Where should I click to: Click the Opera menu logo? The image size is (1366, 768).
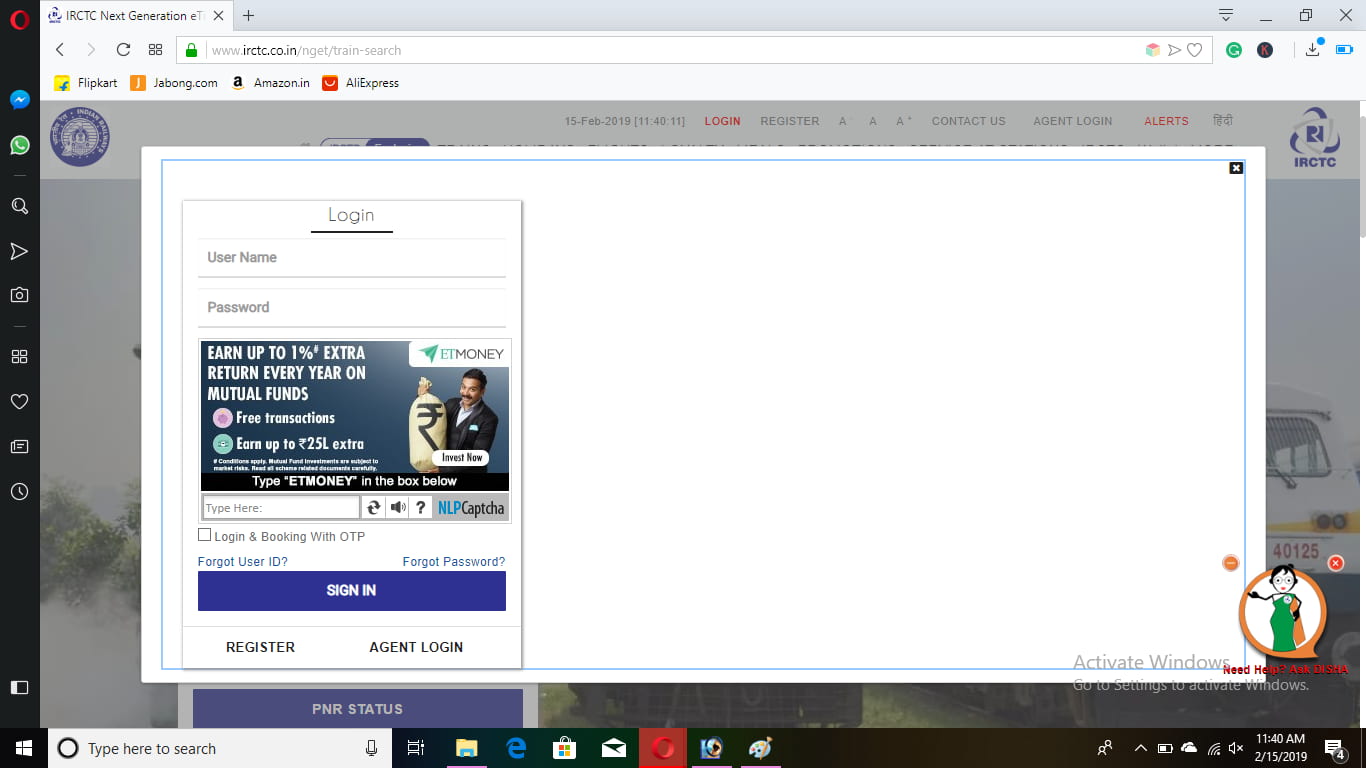tap(19, 19)
